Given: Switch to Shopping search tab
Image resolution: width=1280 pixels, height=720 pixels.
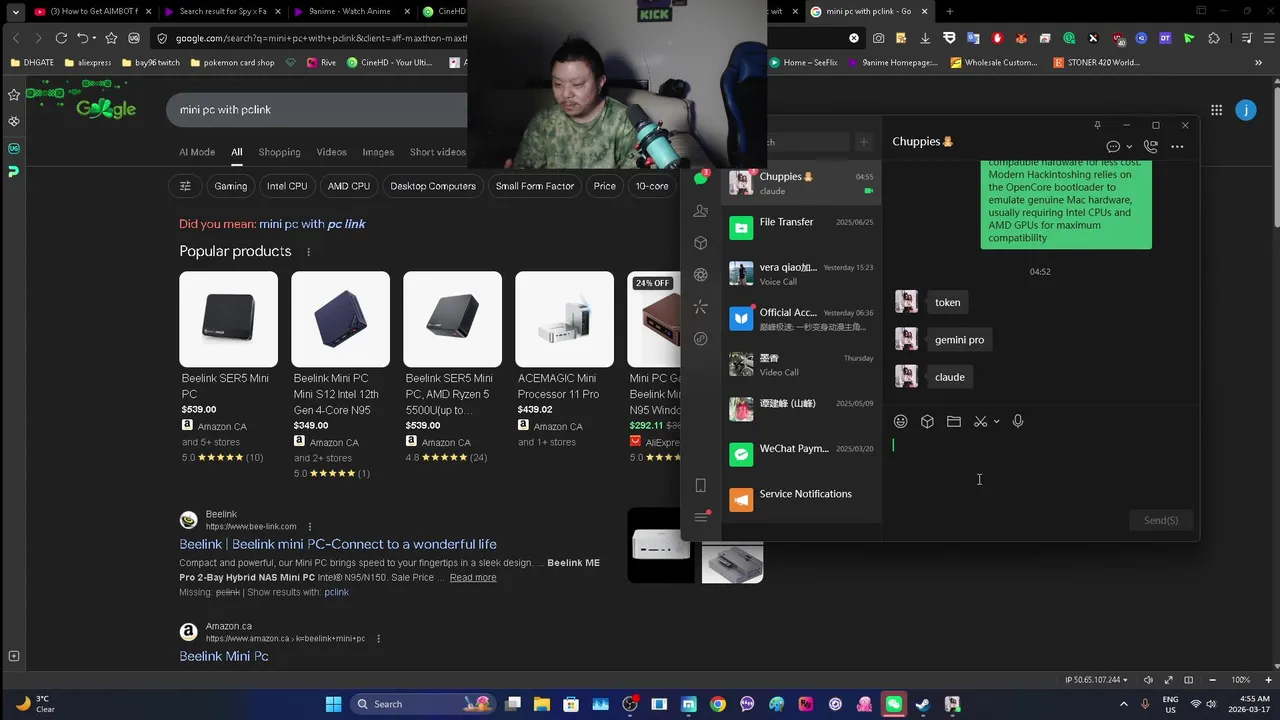Looking at the screenshot, I should click(x=279, y=152).
